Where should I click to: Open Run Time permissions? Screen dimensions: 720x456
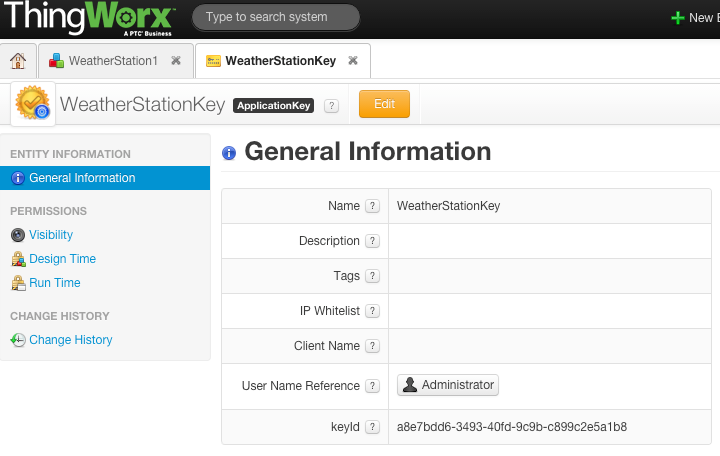coord(55,282)
